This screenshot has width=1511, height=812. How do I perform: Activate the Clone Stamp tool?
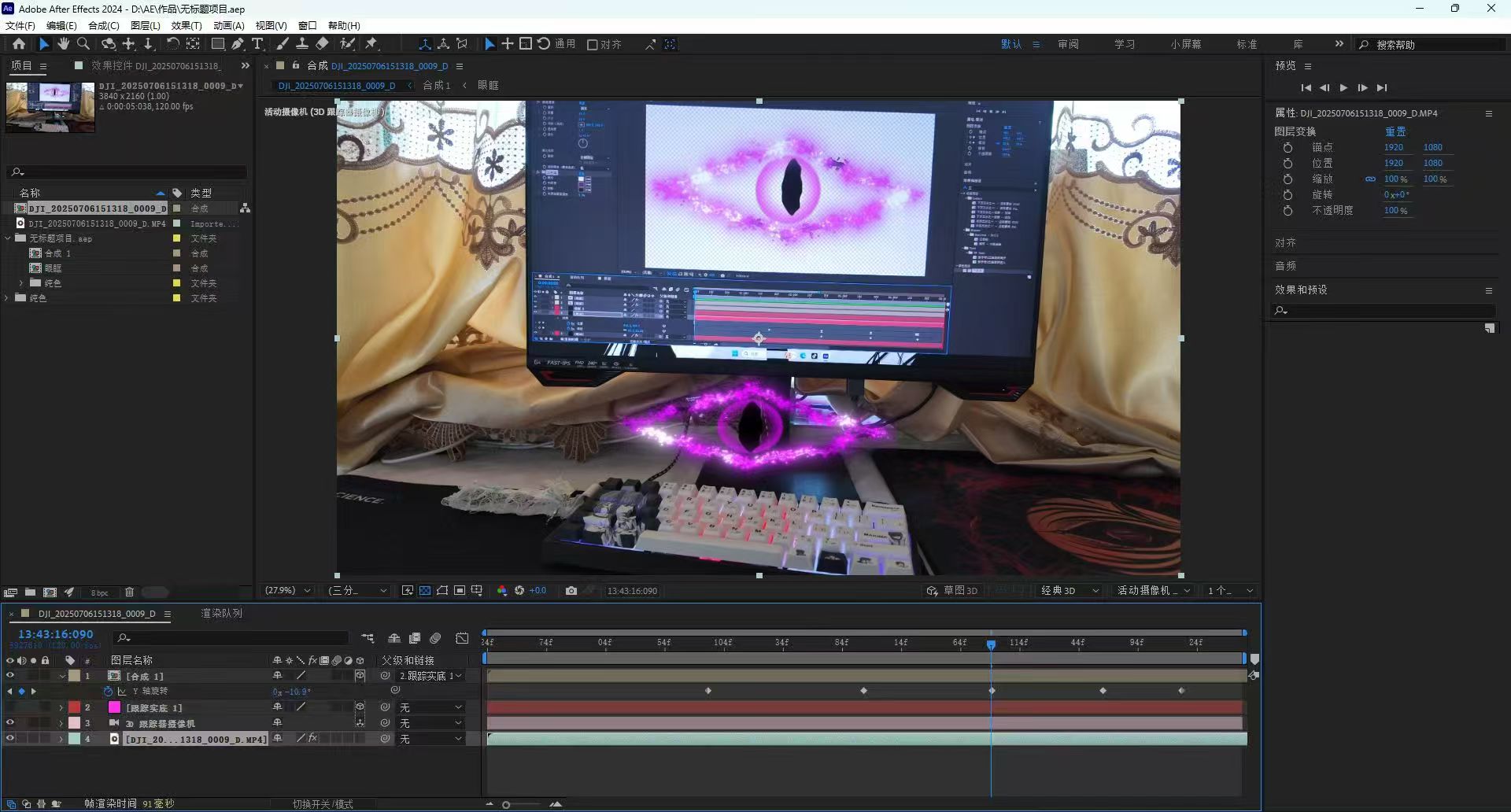point(301,44)
